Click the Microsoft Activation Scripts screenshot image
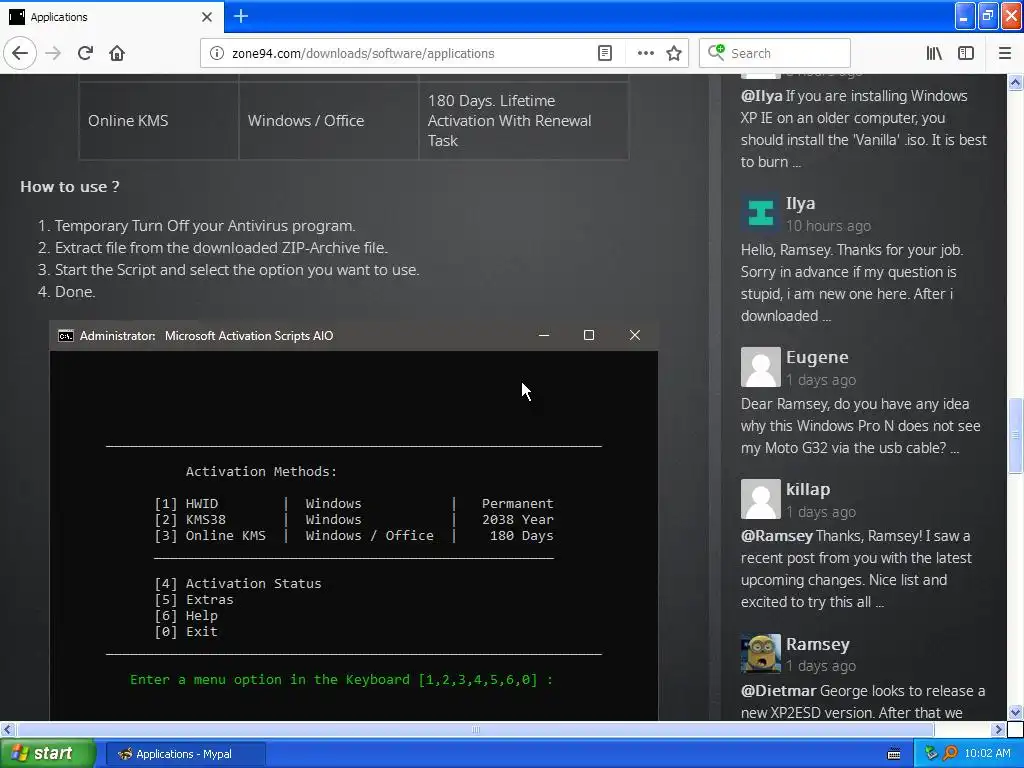Viewport: 1024px width, 768px height. [353, 520]
